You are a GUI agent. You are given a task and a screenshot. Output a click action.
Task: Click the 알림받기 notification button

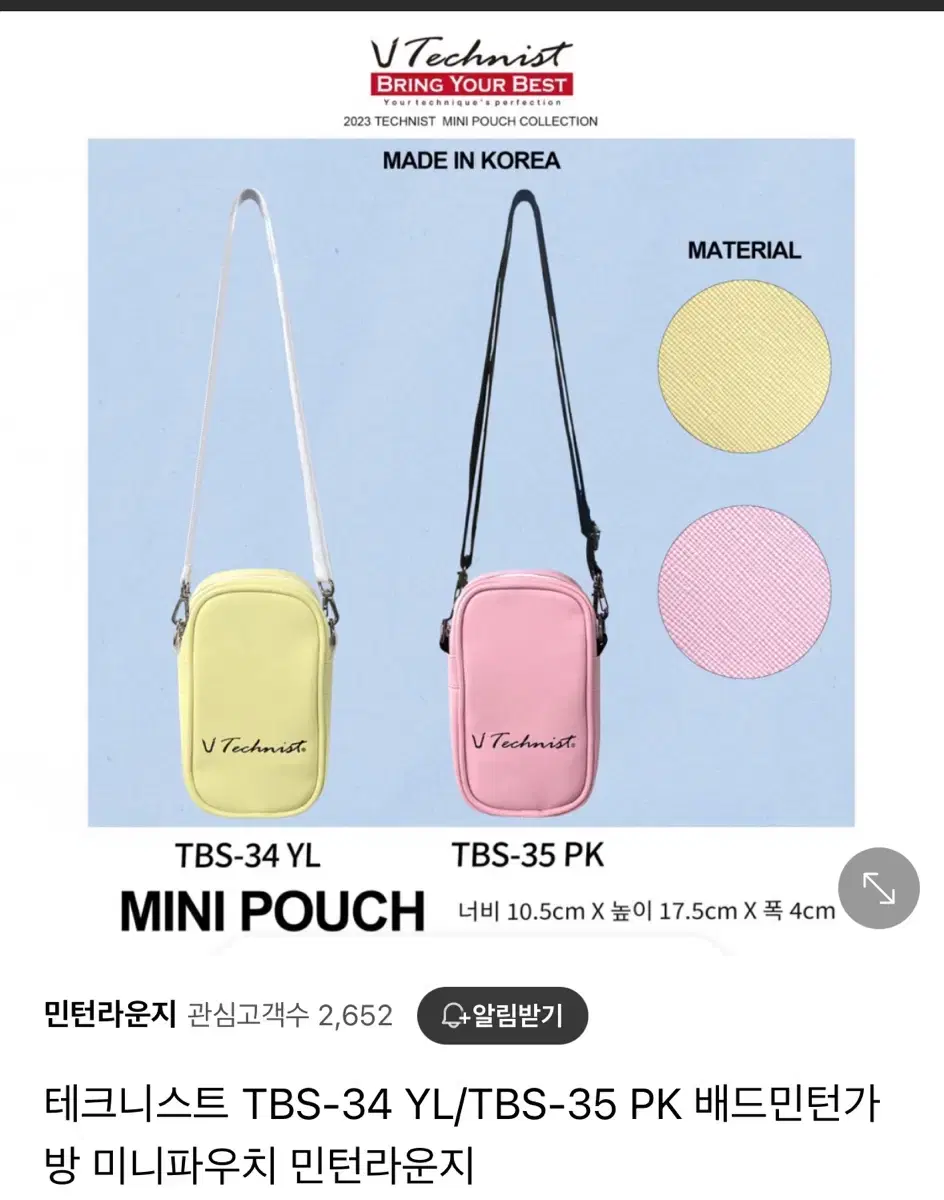coord(502,1017)
